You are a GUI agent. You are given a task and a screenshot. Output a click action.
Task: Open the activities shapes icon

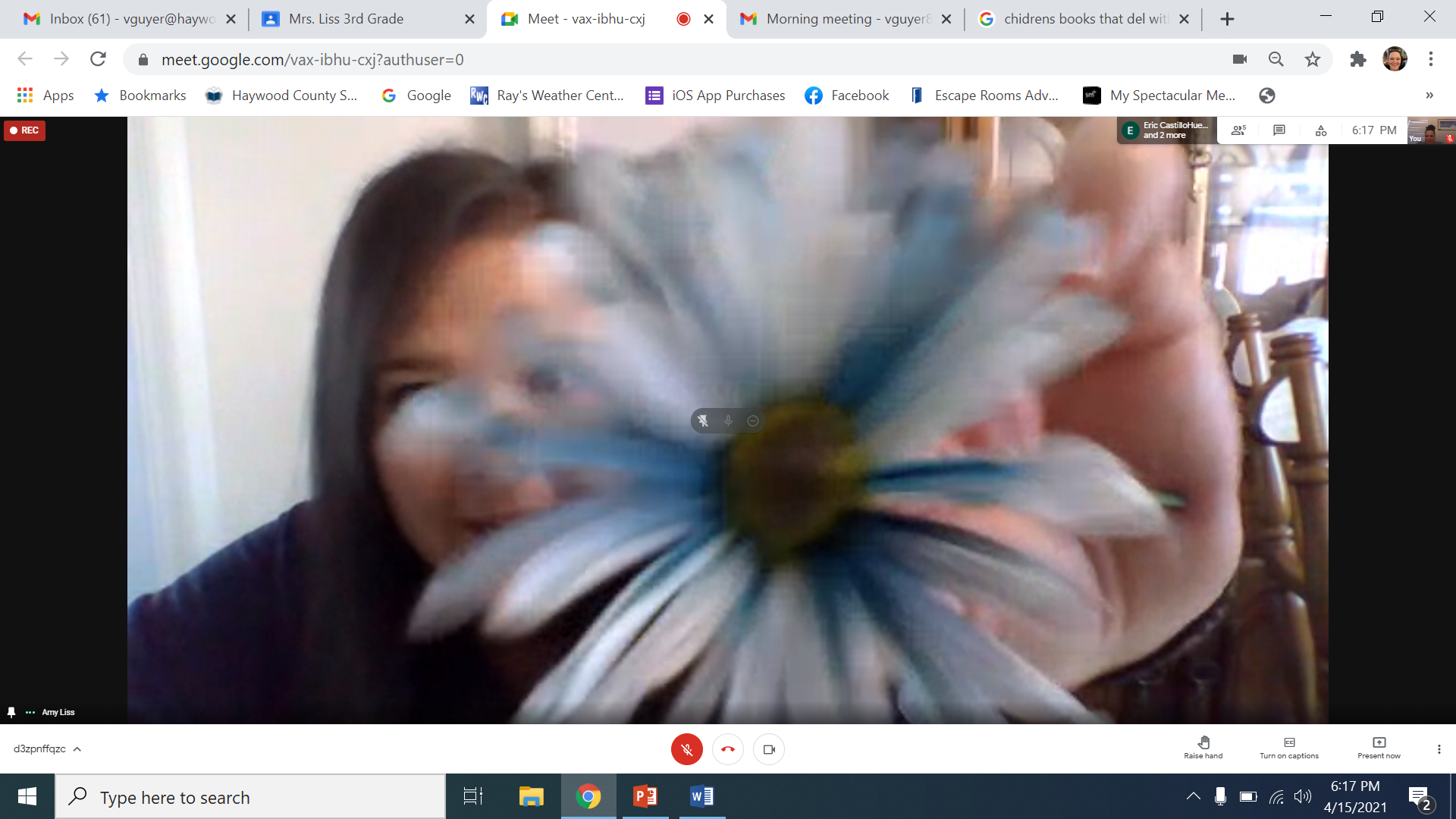pyautogui.click(x=1321, y=130)
